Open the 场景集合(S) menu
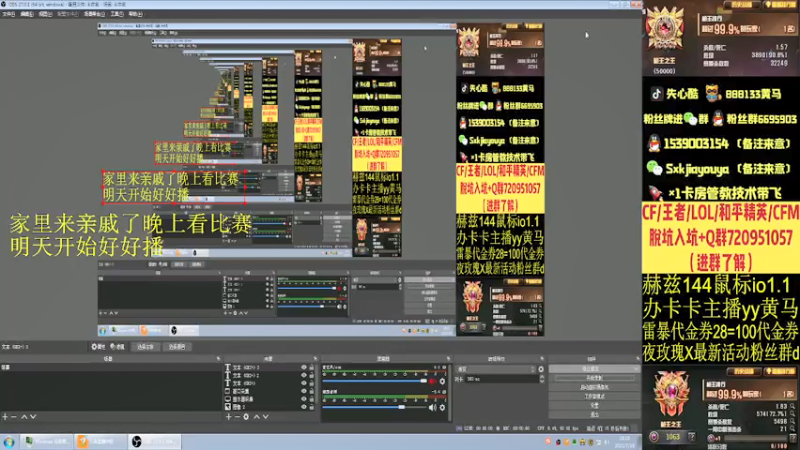The height and width of the screenshot is (450, 800). [94, 14]
